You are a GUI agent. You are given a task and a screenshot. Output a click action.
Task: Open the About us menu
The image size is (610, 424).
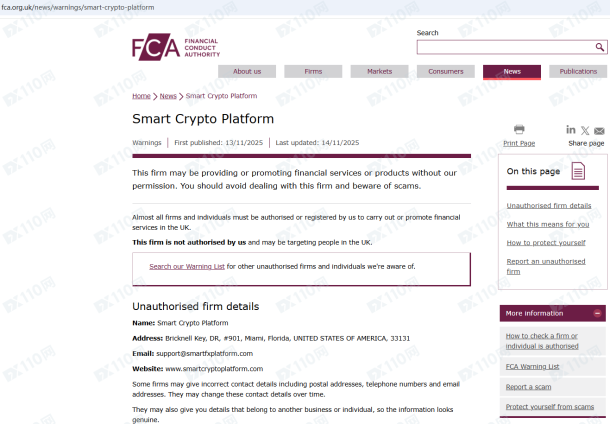point(247,72)
